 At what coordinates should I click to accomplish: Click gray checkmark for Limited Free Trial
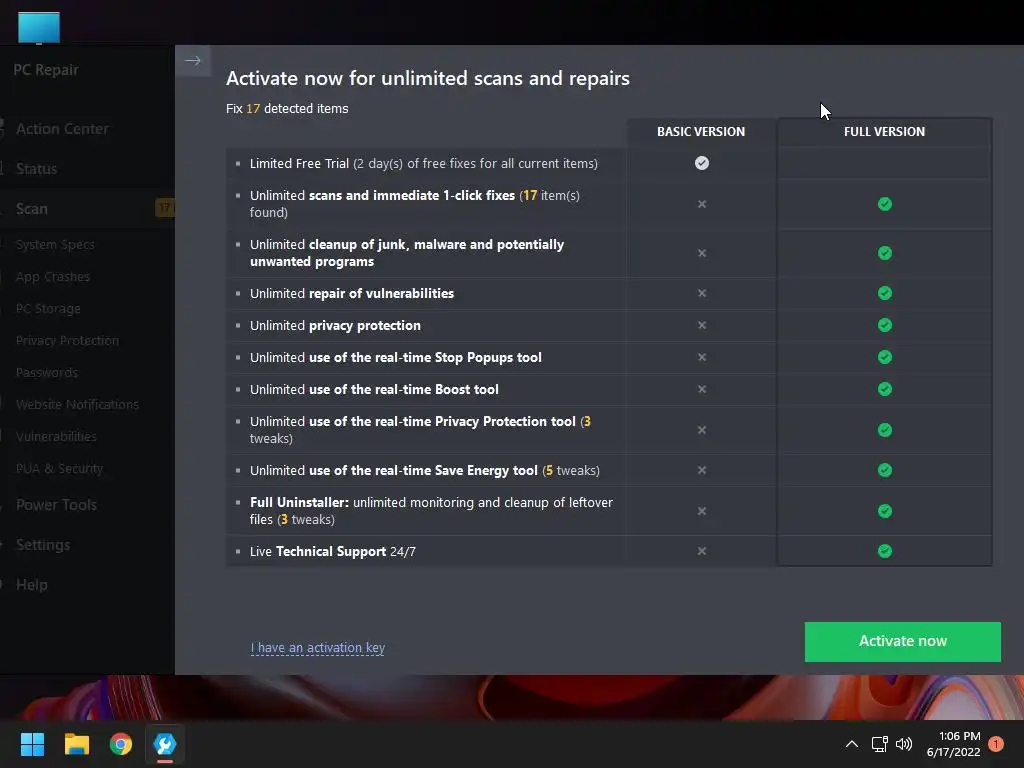[702, 163]
